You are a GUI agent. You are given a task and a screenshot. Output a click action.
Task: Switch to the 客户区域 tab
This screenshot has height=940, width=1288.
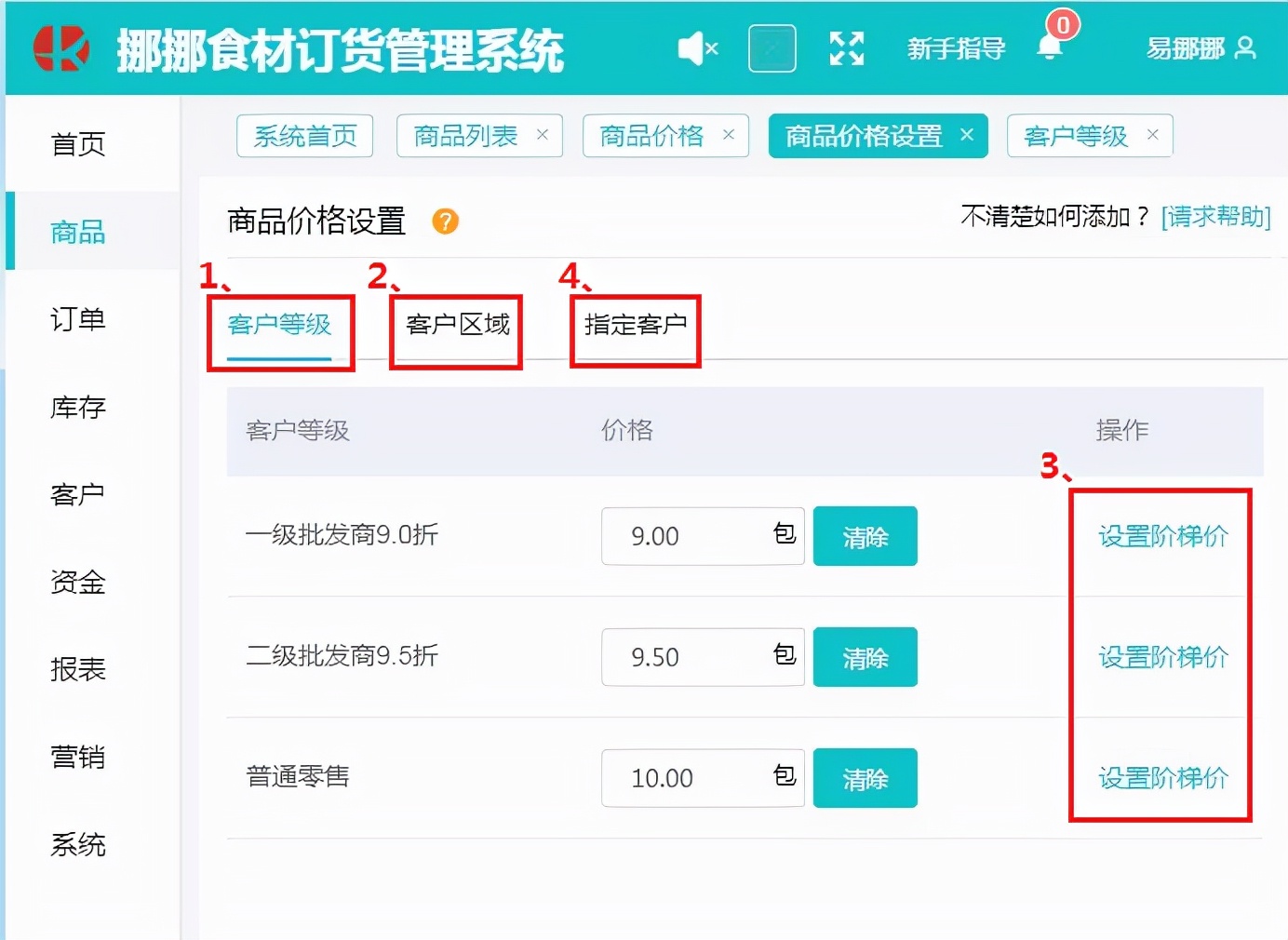coord(455,325)
